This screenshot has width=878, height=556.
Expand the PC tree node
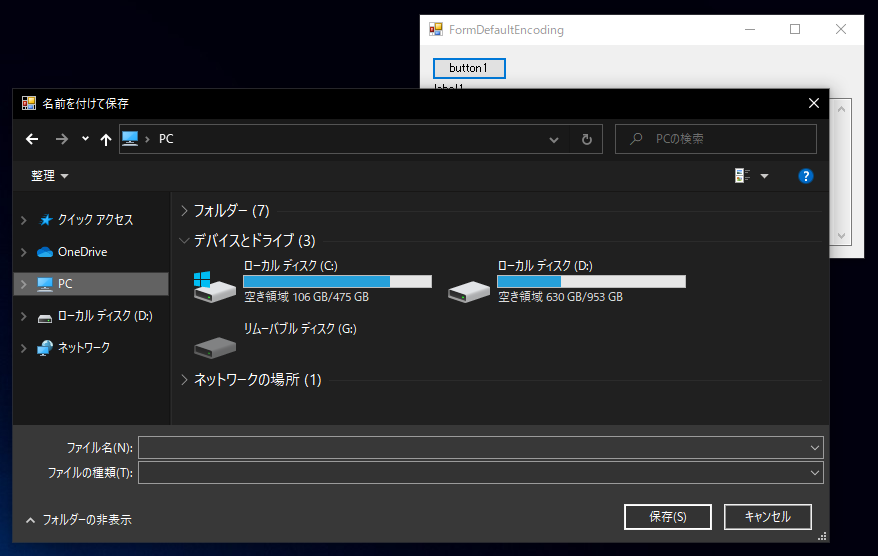click(24, 284)
